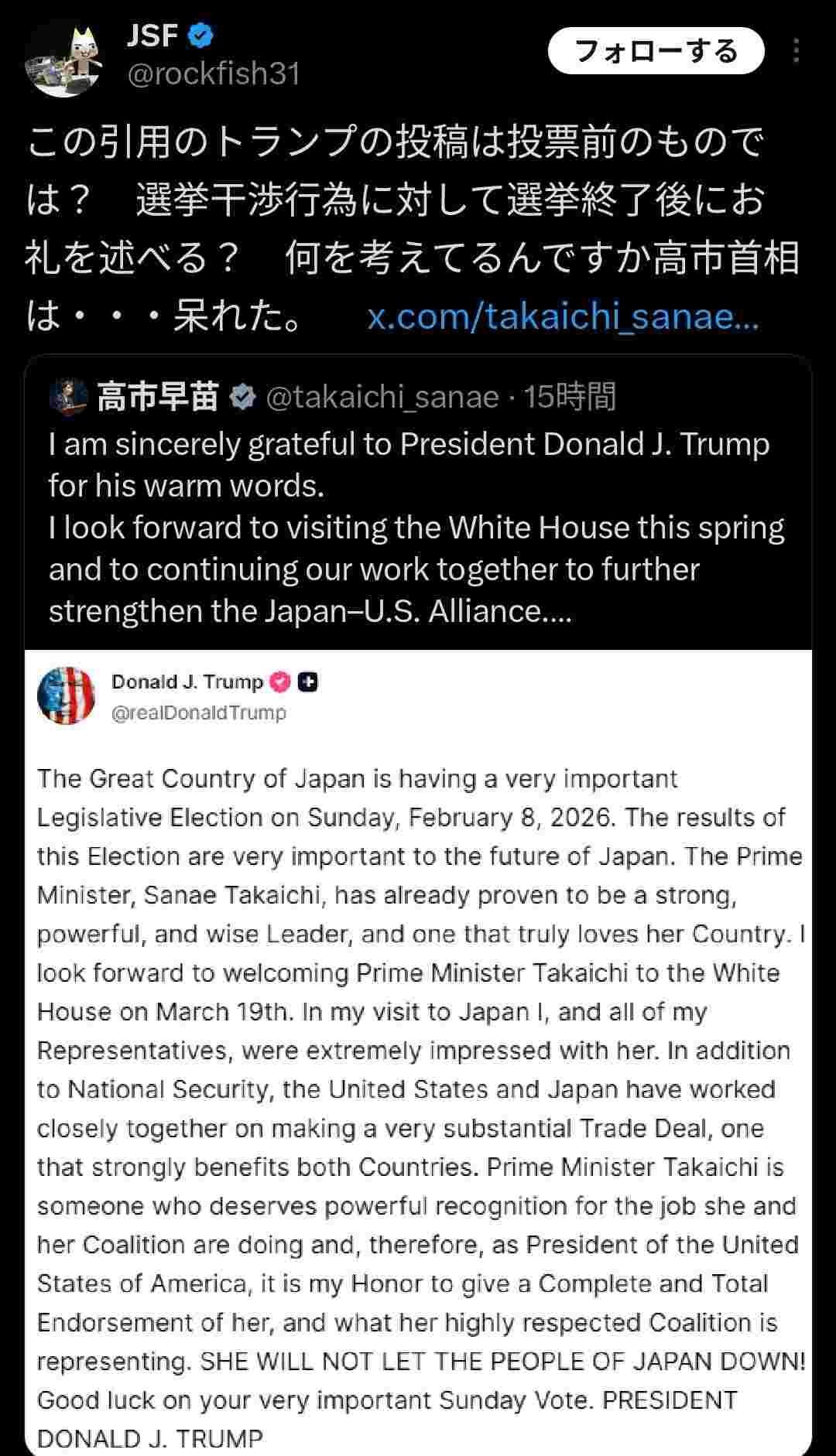This screenshot has width=836, height=1456.
Task: Open the @rockfish31 handle
Action: coord(213,73)
